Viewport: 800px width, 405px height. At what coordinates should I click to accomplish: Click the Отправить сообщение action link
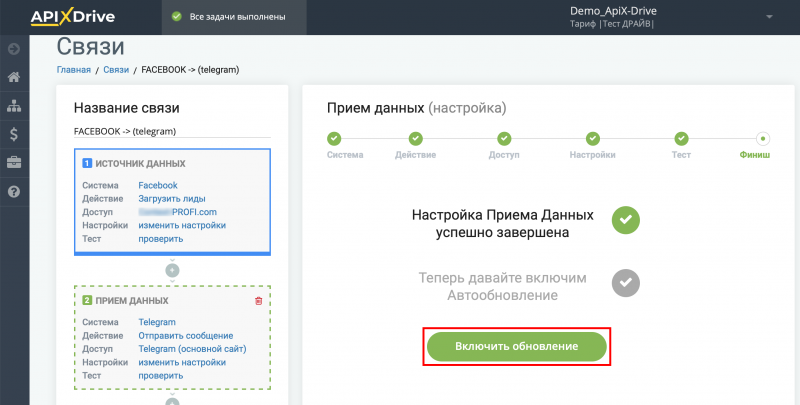coord(185,336)
